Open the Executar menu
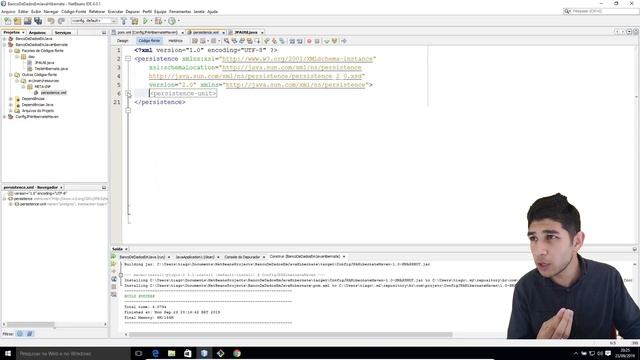This screenshot has height=360, width=640. tap(115, 11)
